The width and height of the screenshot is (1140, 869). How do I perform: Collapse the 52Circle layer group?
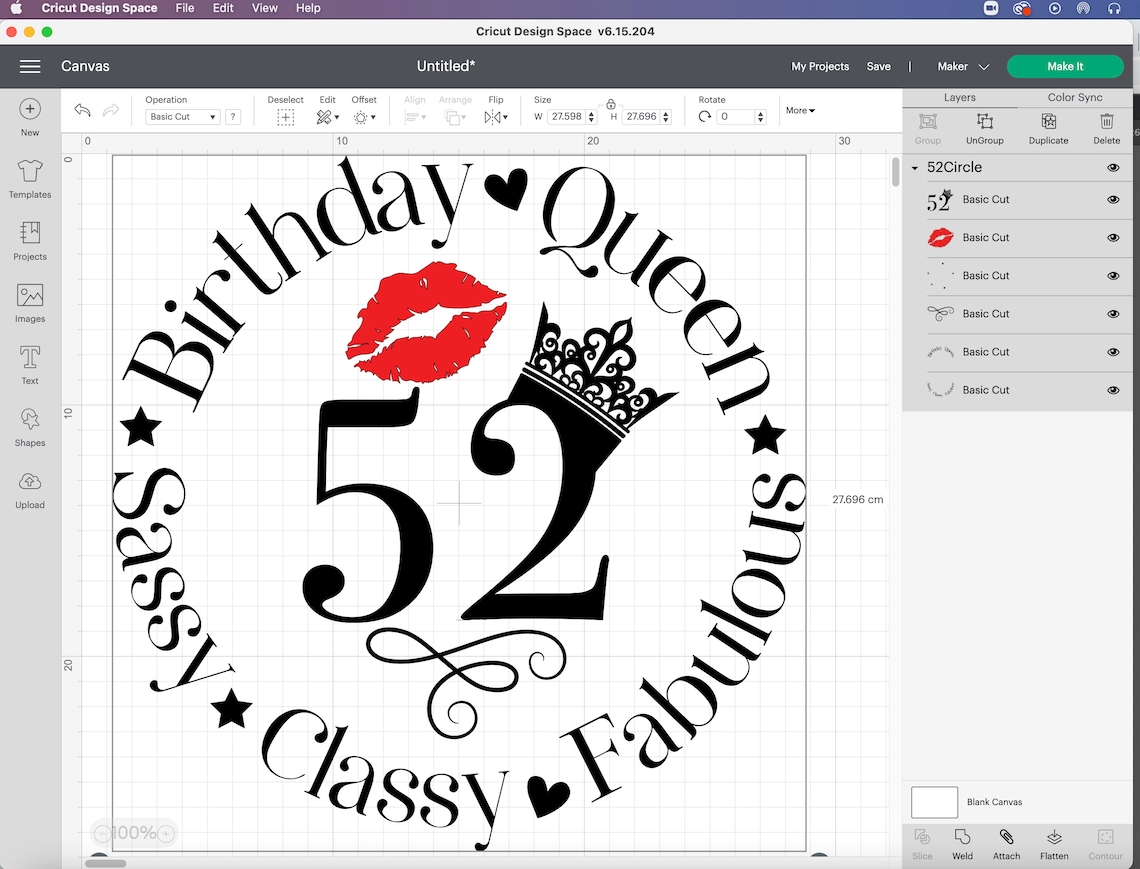click(x=914, y=167)
